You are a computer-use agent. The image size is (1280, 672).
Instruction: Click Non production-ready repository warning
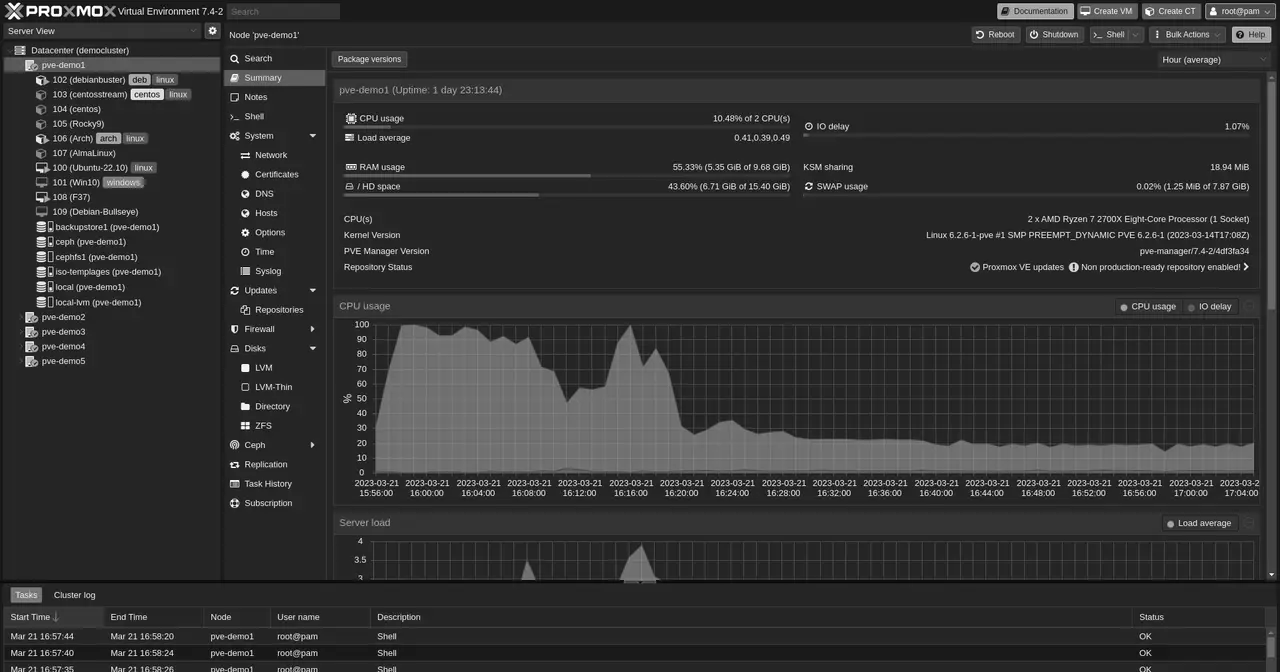coord(1159,267)
